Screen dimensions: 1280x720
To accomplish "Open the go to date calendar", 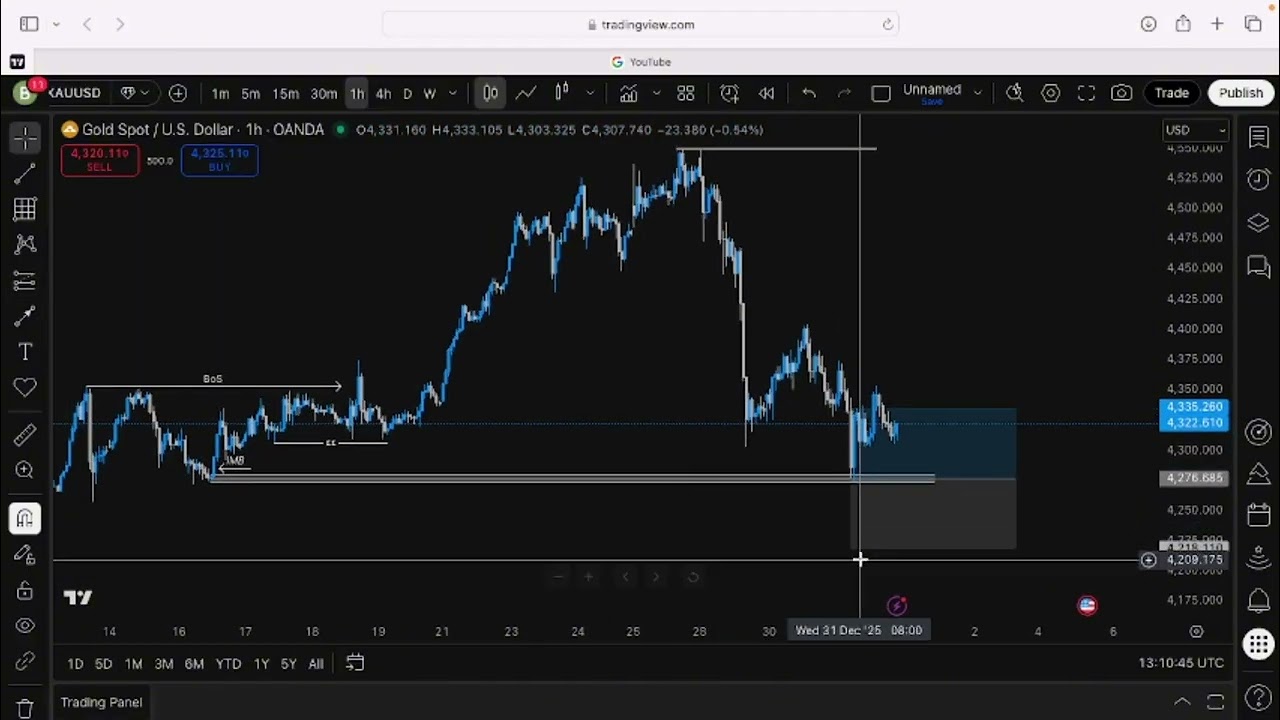I will [x=355, y=663].
